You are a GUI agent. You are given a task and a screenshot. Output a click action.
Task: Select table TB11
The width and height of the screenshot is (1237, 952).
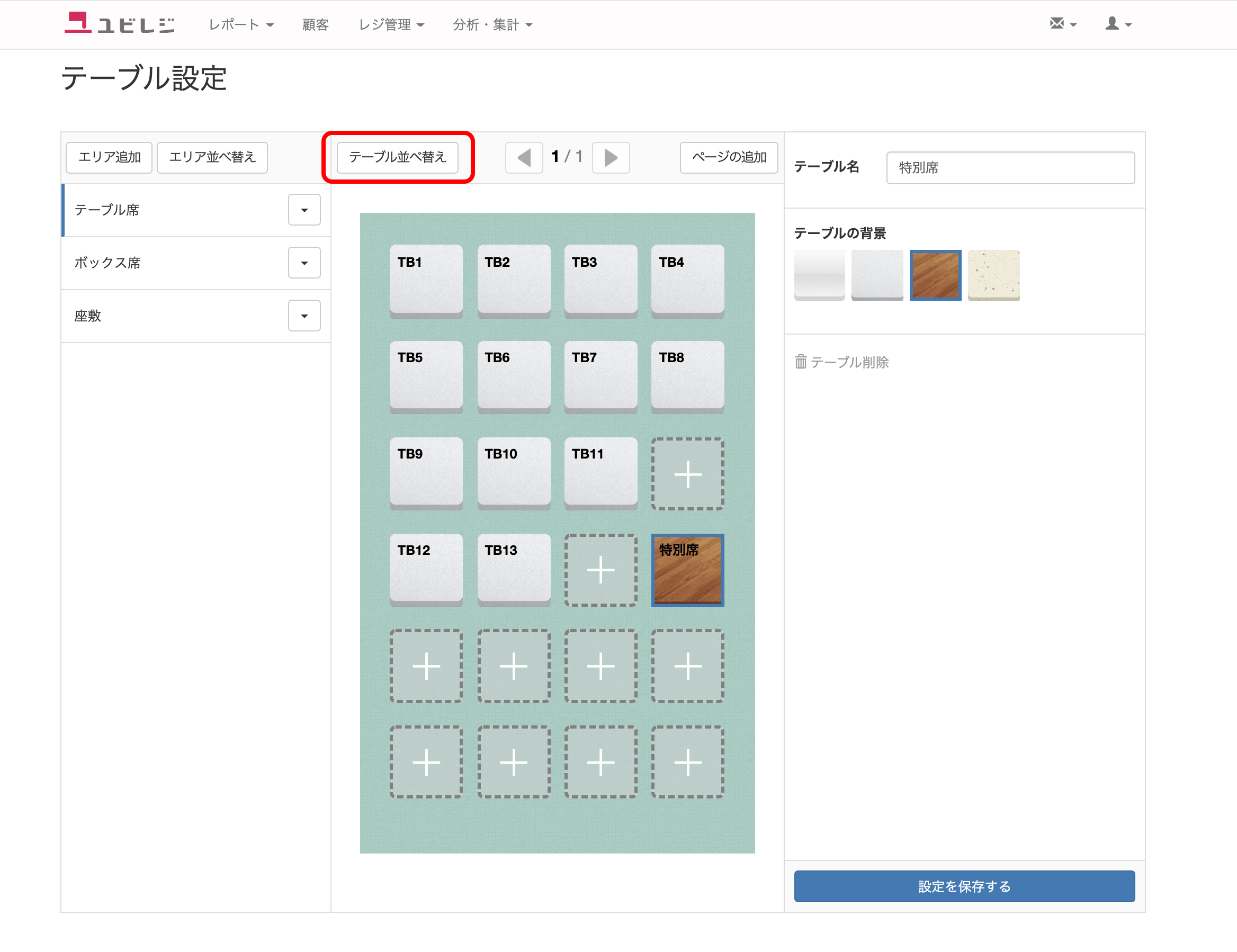click(x=600, y=473)
